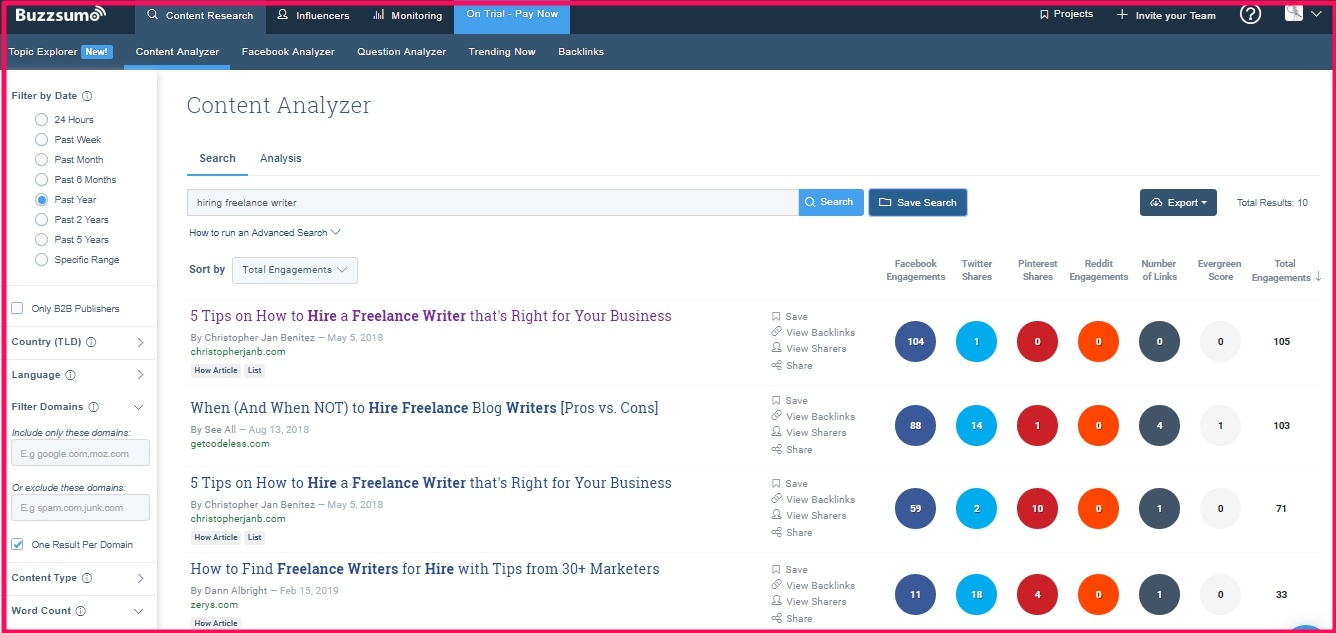Open the Content Research tab

199,16
